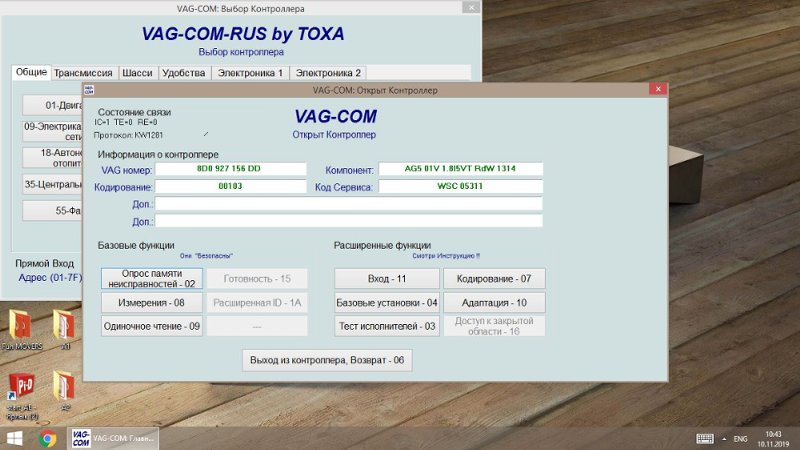
Task: Click the VAG-COM icon in the dialog title bar
Action: pyautogui.click(x=89, y=90)
